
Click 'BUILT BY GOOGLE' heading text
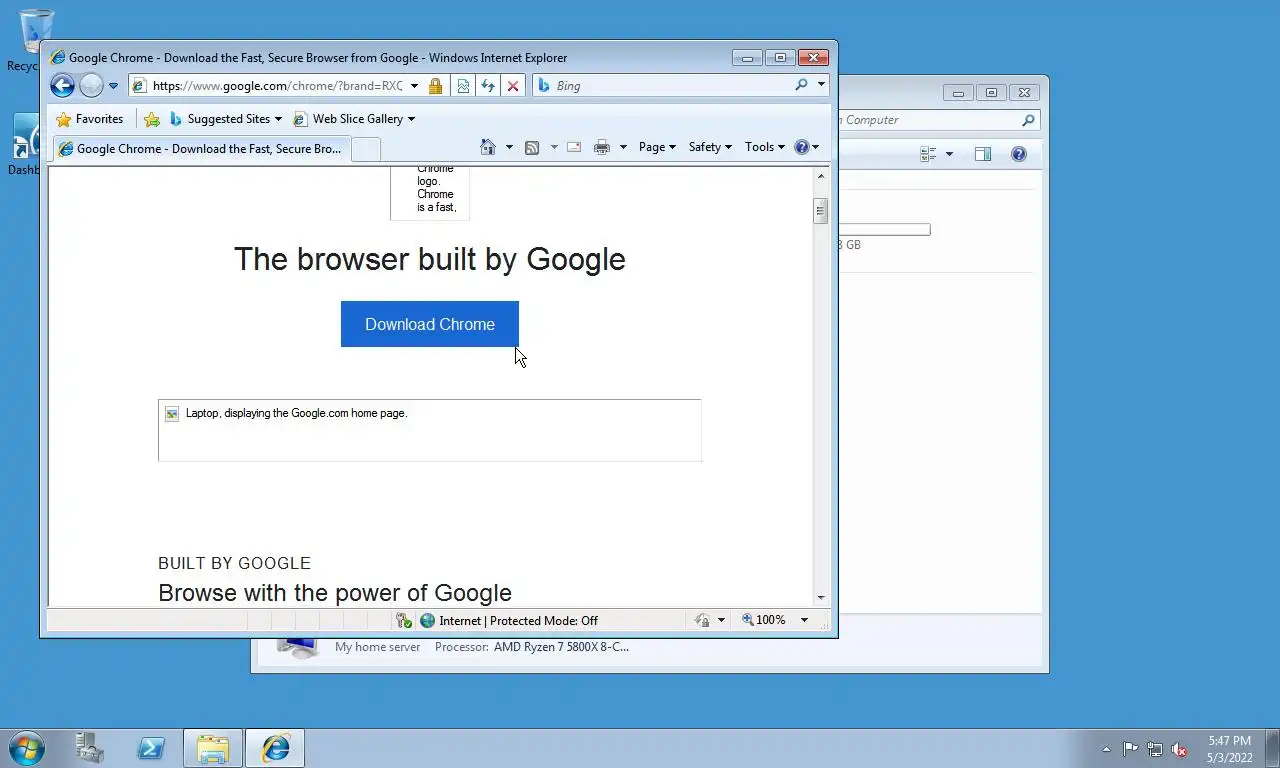pyautogui.click(x=234, y=564)
